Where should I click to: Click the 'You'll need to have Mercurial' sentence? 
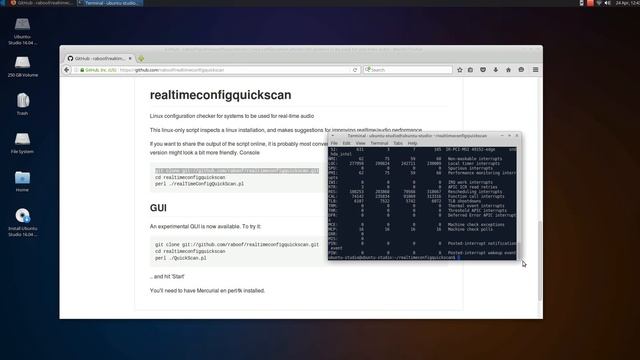207,291
